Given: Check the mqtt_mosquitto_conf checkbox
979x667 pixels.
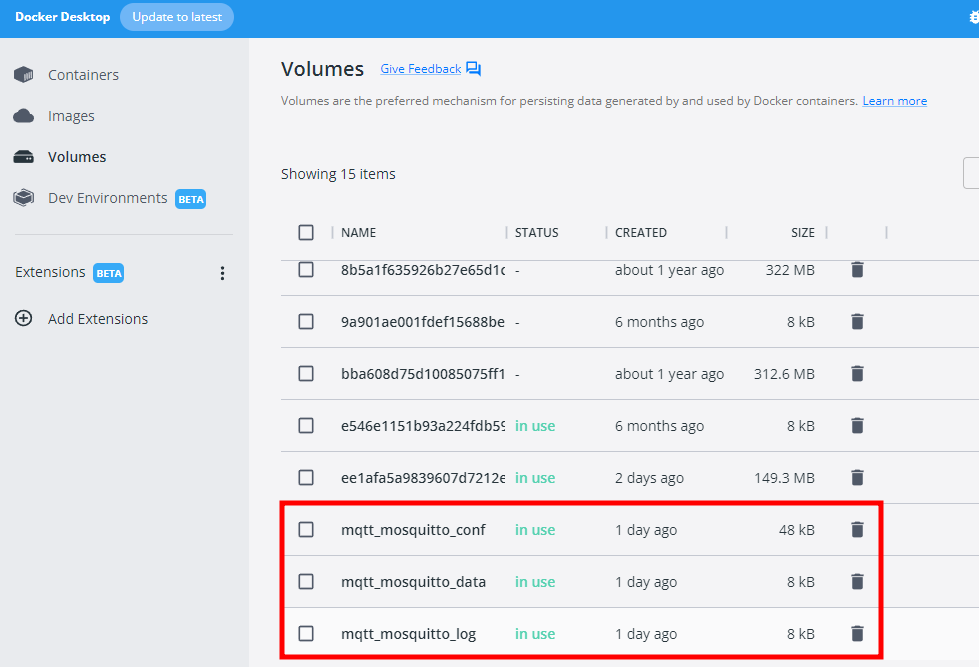Looking at the screenshot, I should [306, 530].
